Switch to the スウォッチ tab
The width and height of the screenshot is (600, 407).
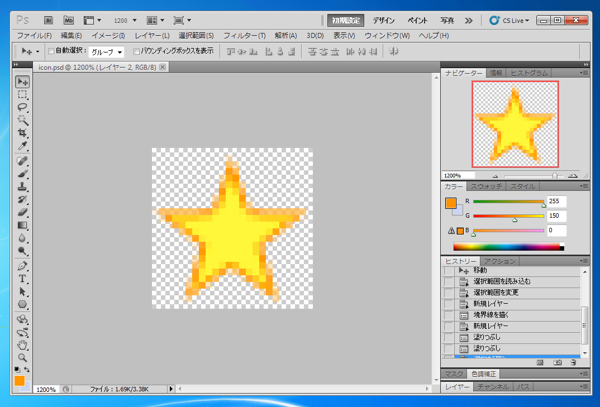(486, 187)
